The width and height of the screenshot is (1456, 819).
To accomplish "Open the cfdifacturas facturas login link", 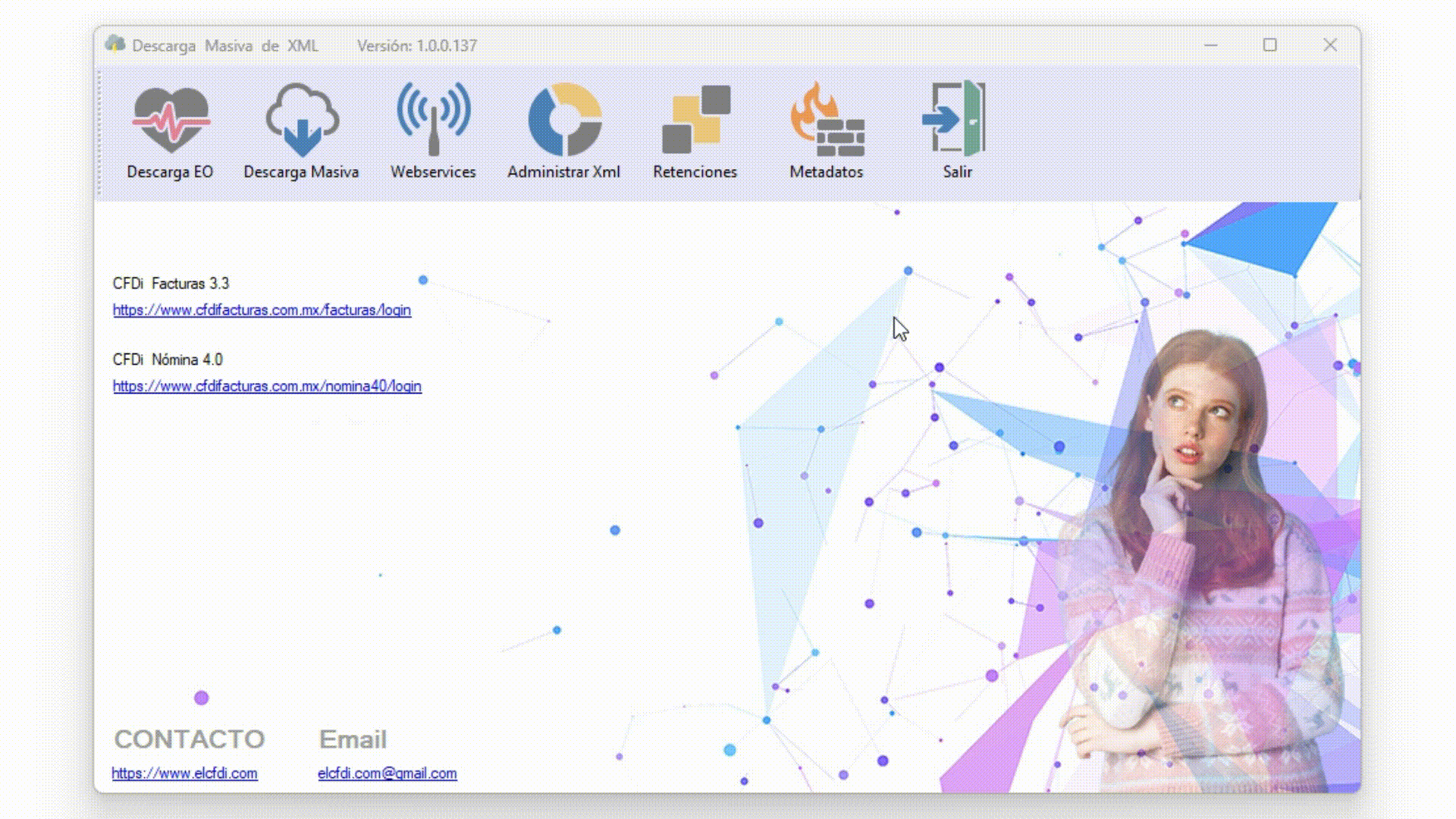I will point(262,310).
